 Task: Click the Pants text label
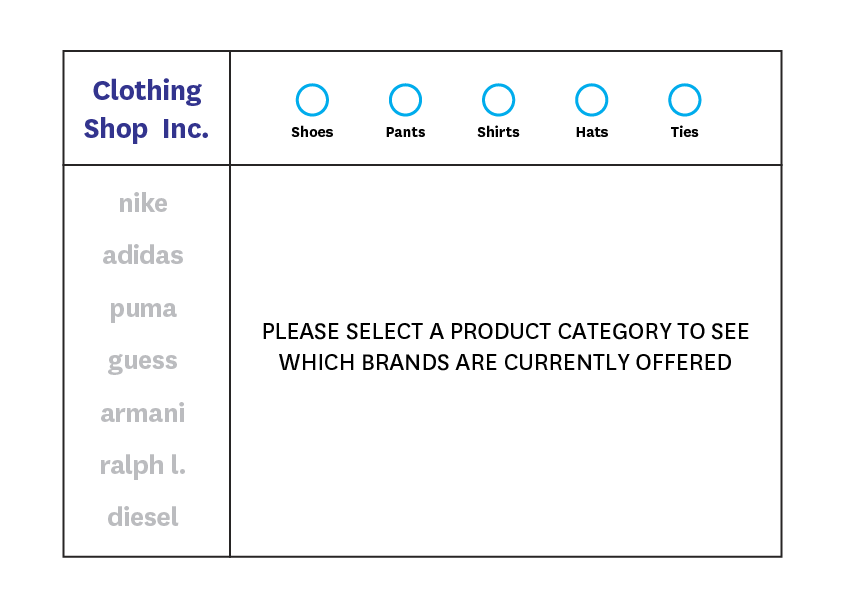(405, 132)
